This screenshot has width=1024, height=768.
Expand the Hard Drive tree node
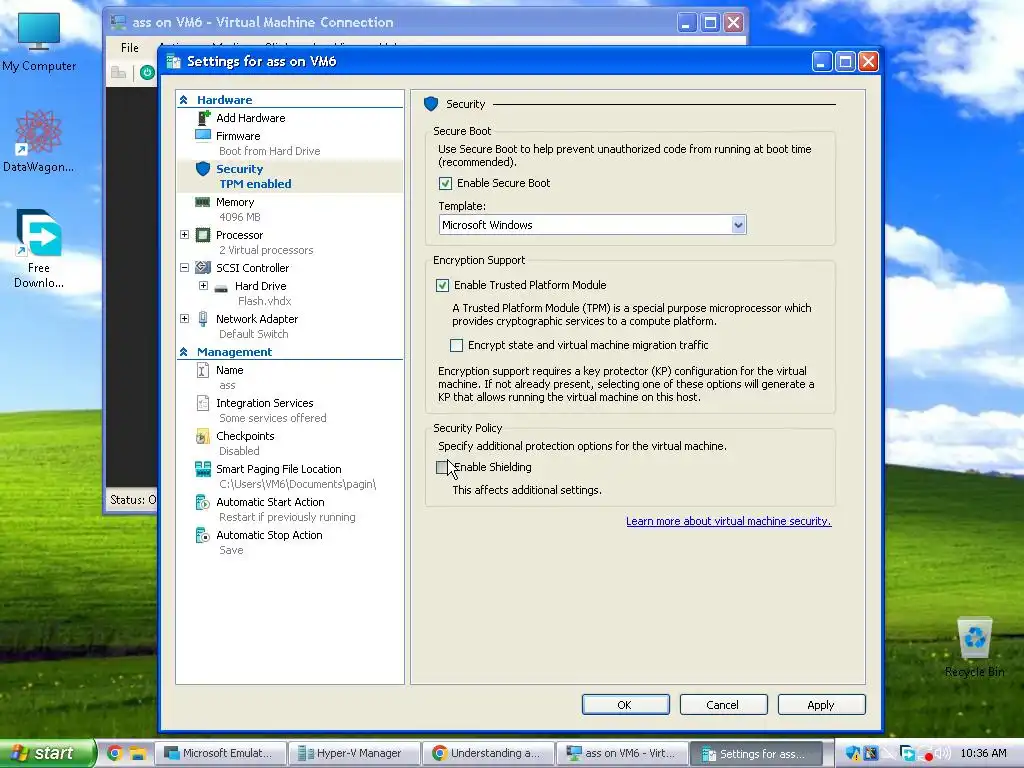pos(203,285)
